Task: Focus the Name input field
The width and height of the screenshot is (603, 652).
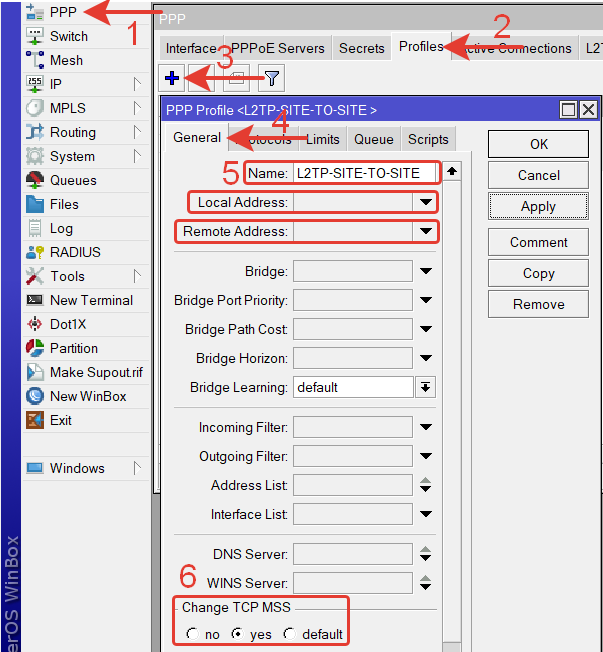Action: [364, 173]
